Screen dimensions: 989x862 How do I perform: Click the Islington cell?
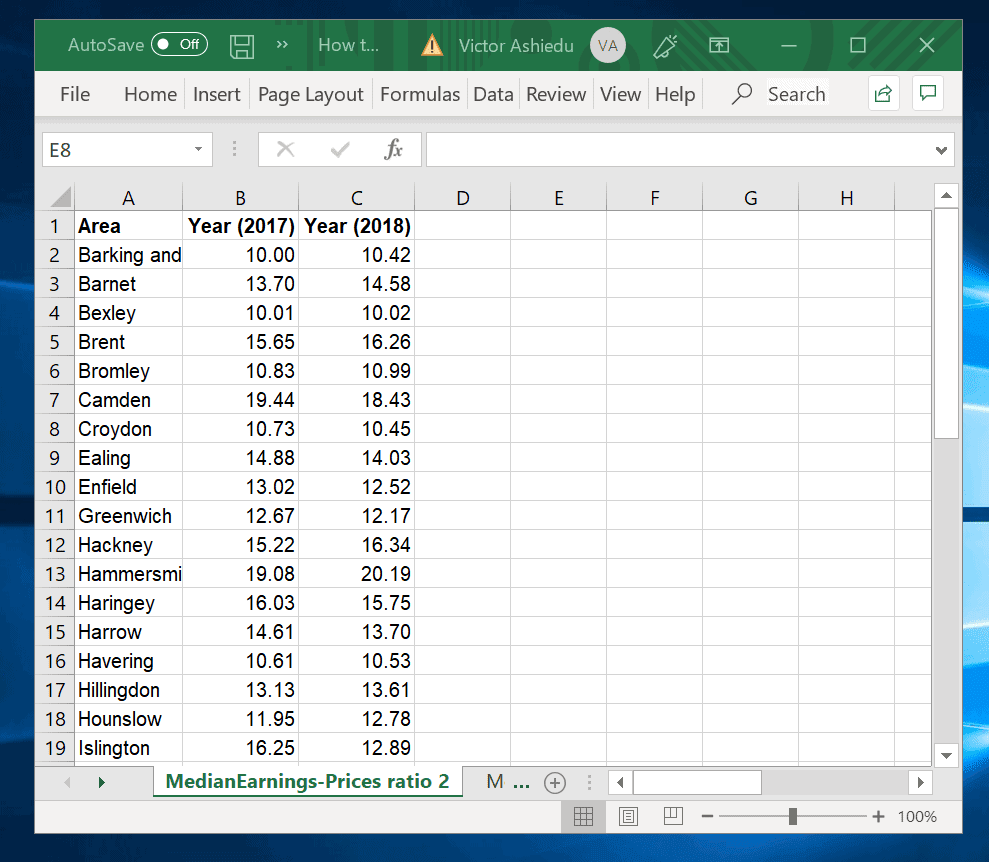129,748
